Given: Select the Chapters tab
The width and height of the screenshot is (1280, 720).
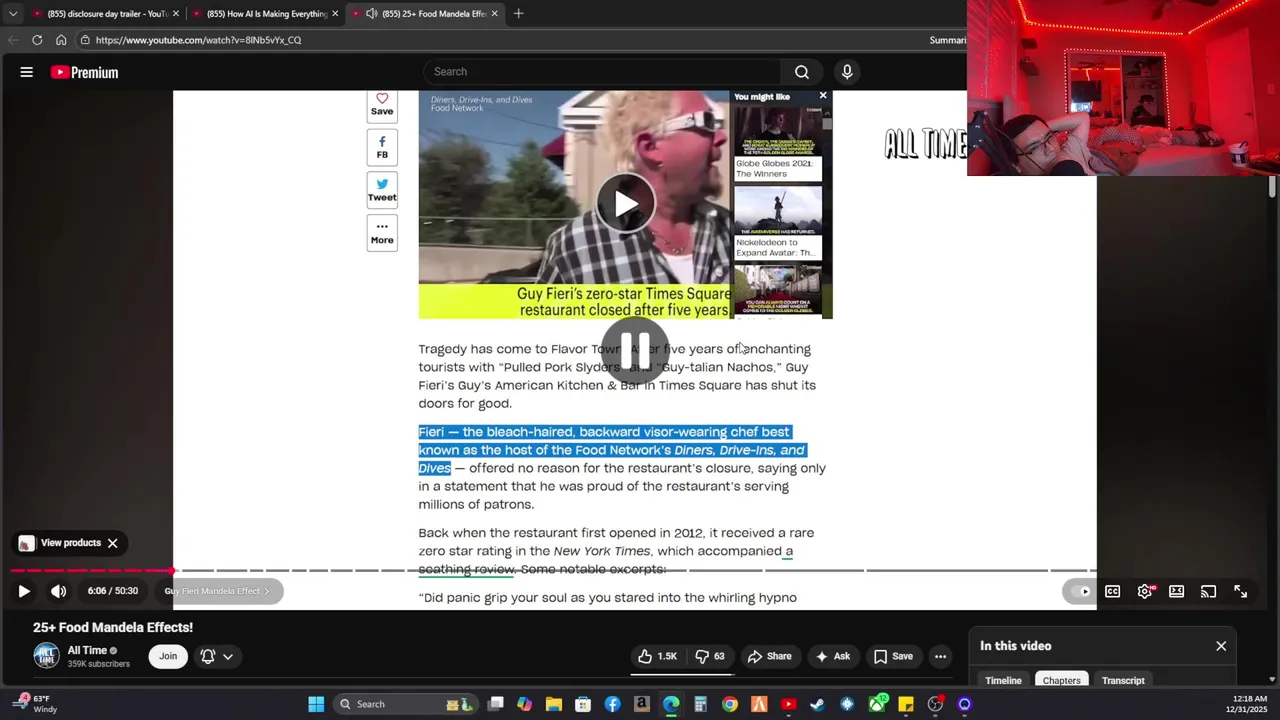Looking at the screenshot, I should 1062,680.
